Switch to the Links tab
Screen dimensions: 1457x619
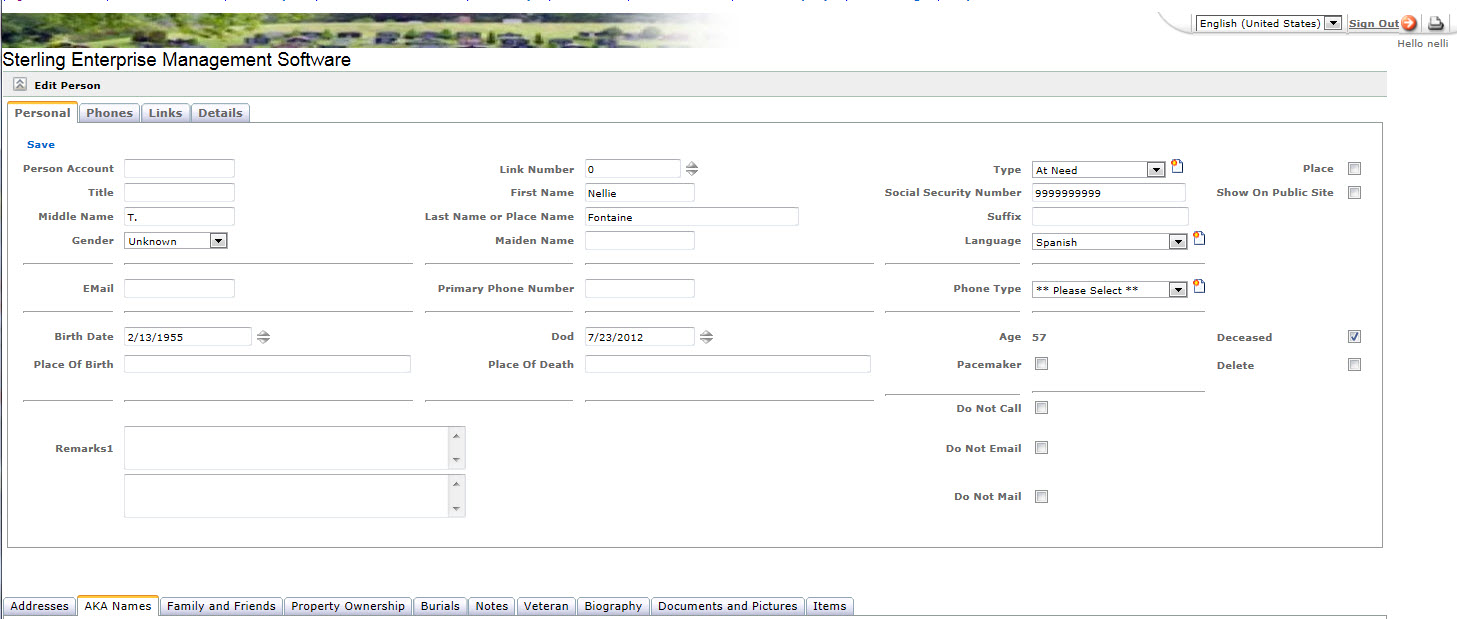[x=166, y=113]
